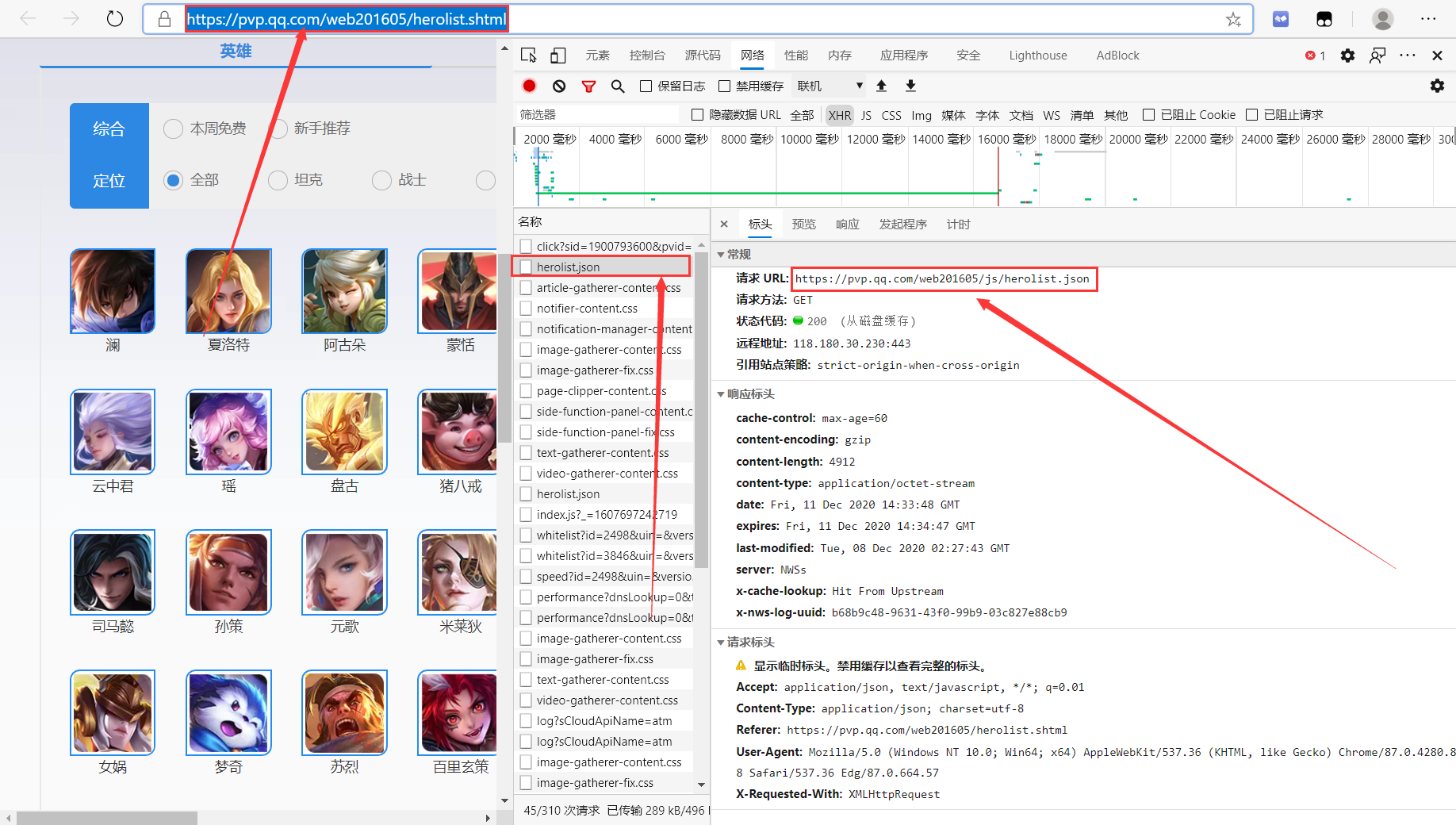The height and width of the screenshot is (825, 1456).
Task: Open the 响应 request tab
Action: (847, 224)
